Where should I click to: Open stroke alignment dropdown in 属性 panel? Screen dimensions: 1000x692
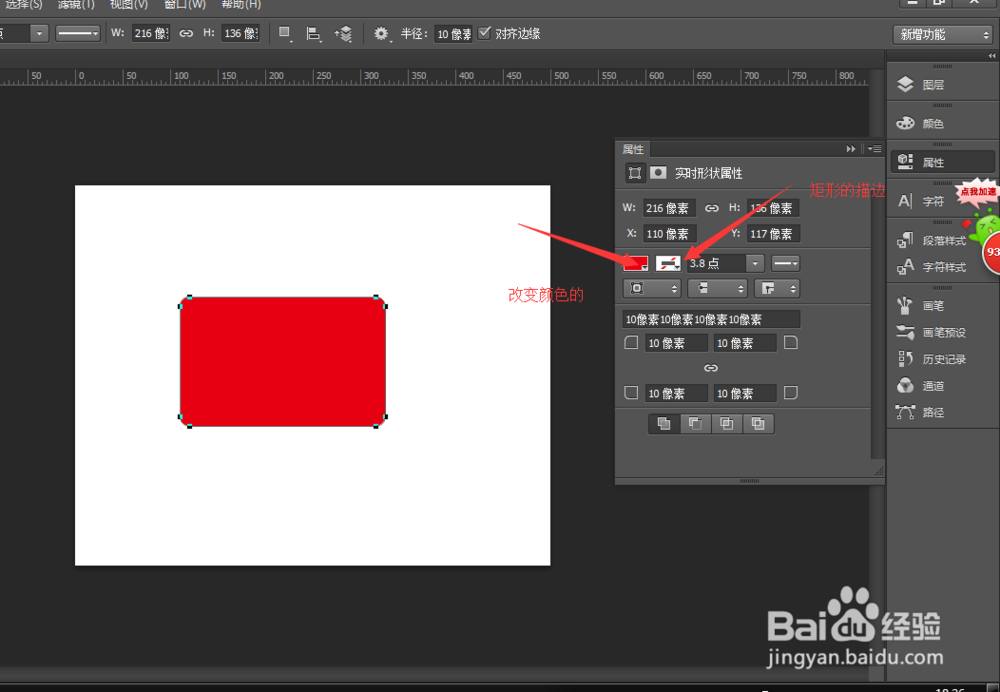[652, 288]
